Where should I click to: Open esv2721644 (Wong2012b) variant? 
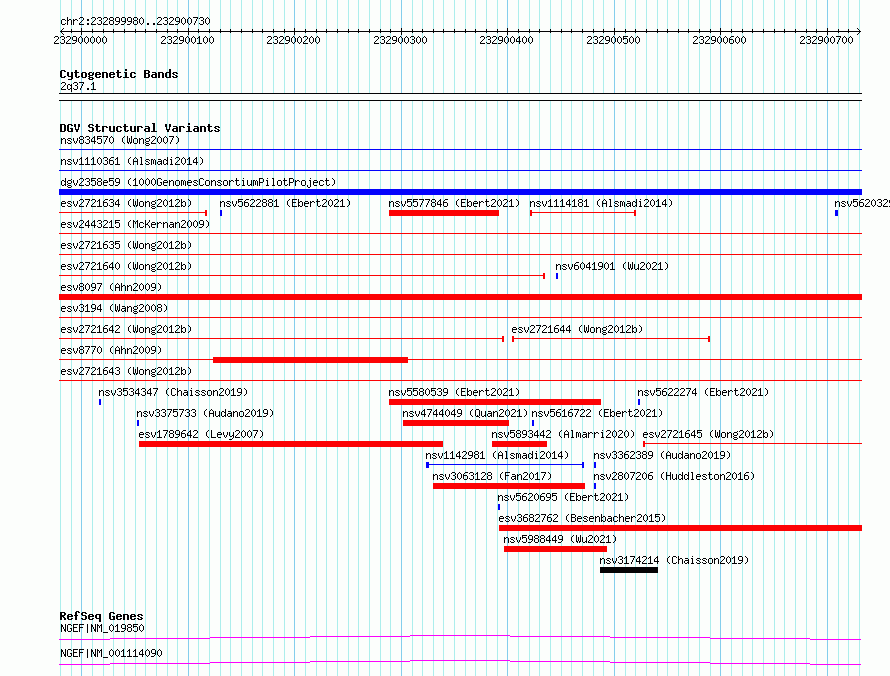click(x=577, y=329)
